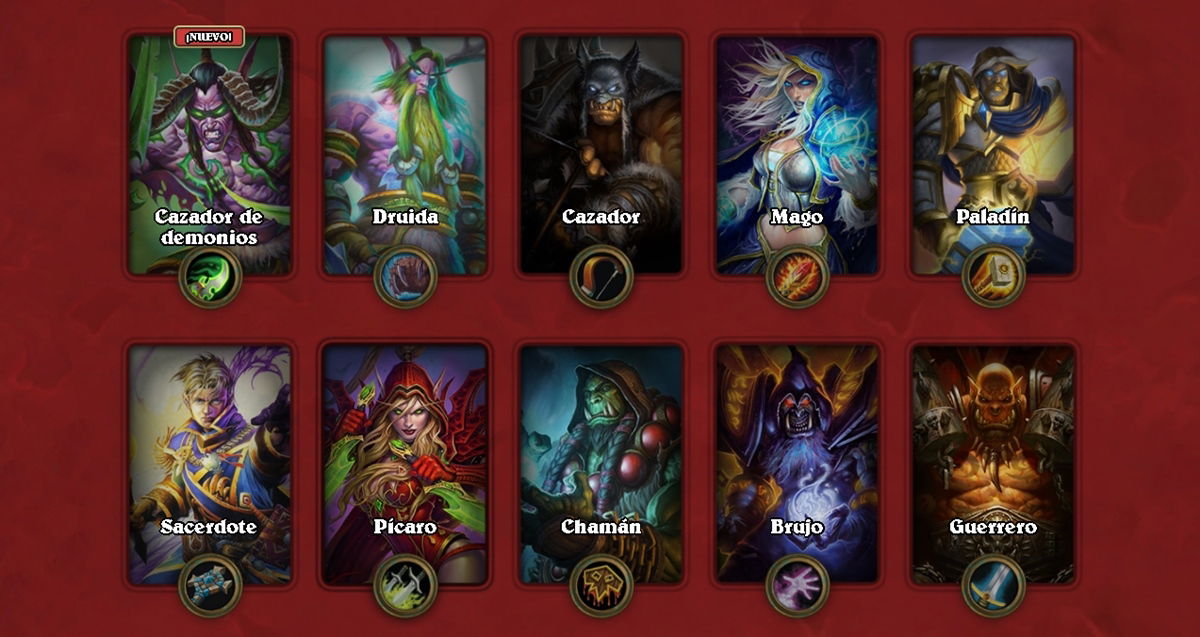The image size is (1200, 637).
Task: Select the Pícaro daggers hero power icon
Action: coord(405,586)
